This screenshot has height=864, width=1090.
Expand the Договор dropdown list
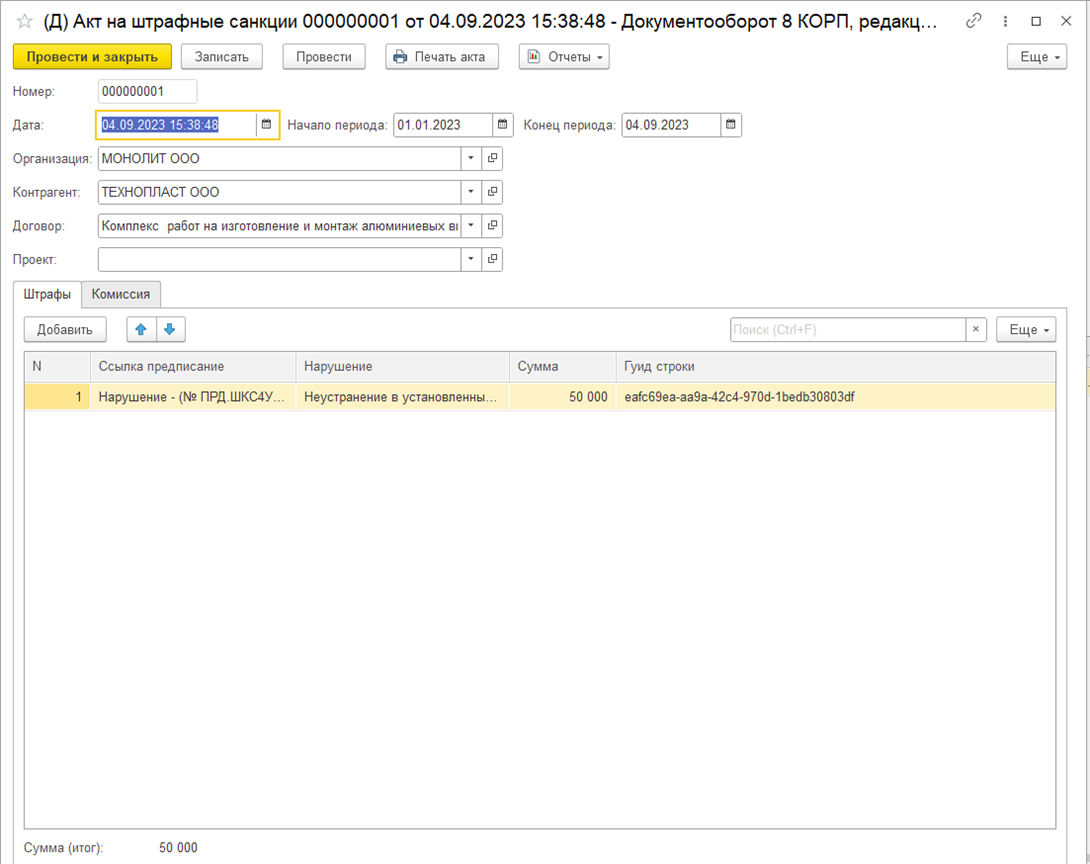(471, 226)
